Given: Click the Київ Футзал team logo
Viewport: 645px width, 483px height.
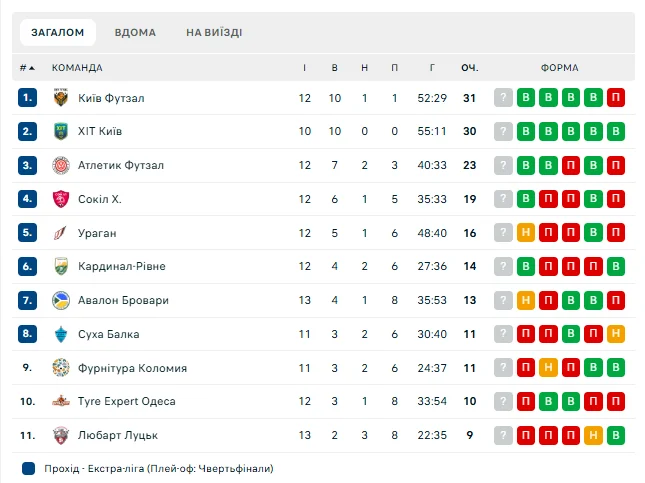Looking at the screenshot, I should [60, 98].
